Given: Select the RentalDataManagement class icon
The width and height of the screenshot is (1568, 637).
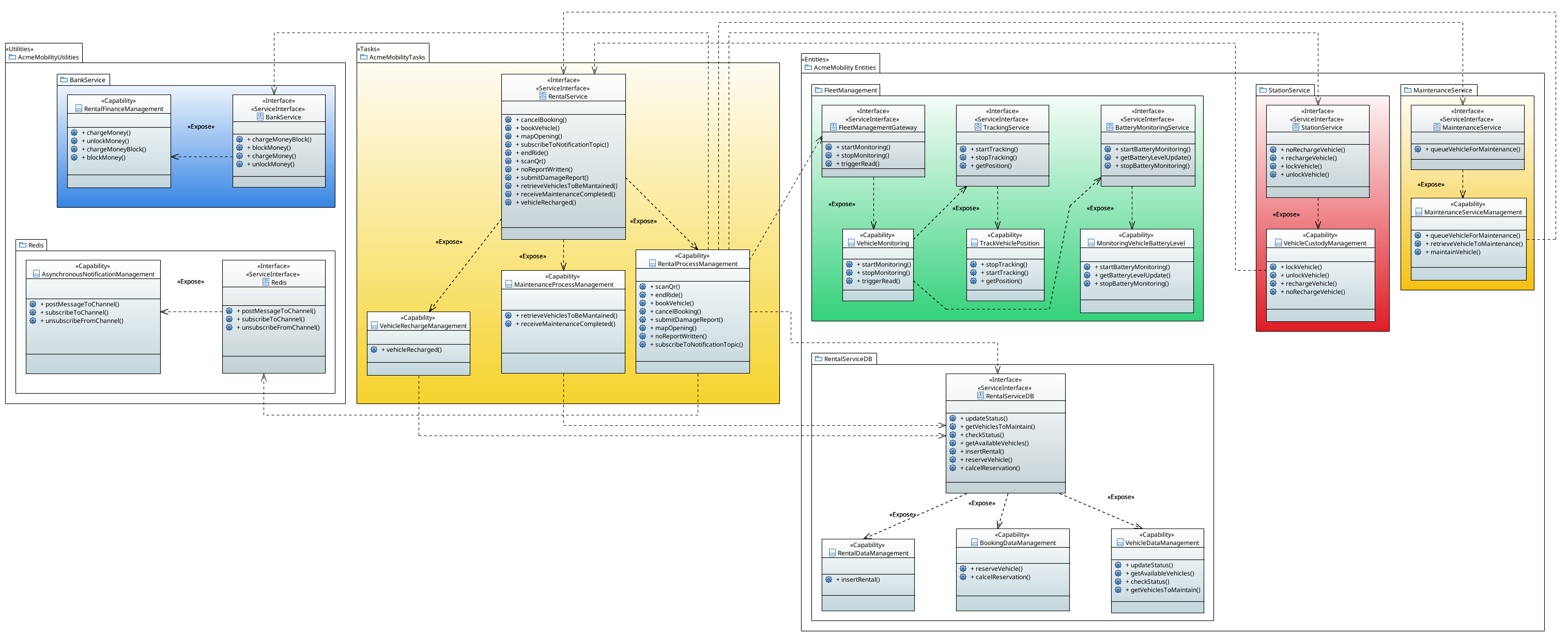Looking at the screenshot, I should (832, 554).
